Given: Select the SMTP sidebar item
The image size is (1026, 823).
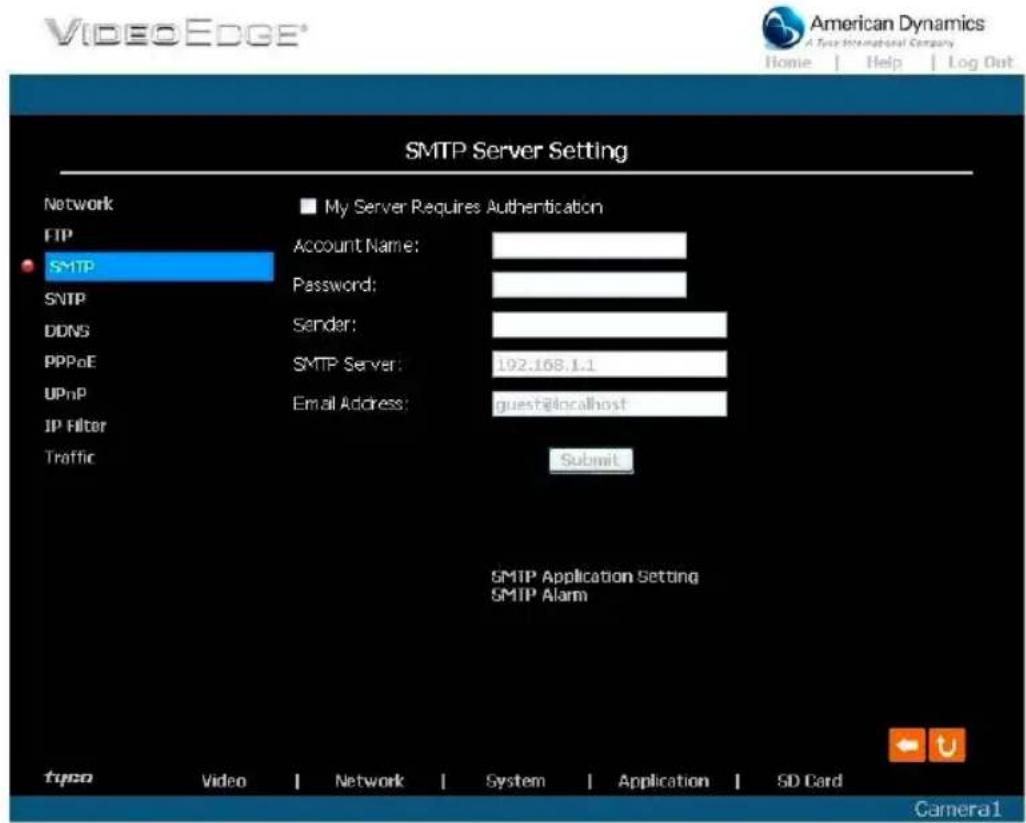Looking at the screenshot, I should click(159, 266).
